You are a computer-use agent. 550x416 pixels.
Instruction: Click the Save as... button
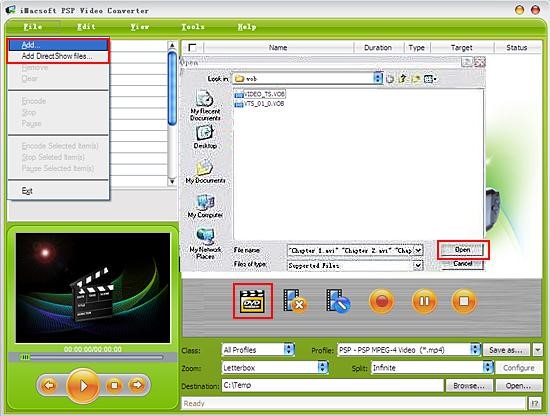click(x=506, y=350)
